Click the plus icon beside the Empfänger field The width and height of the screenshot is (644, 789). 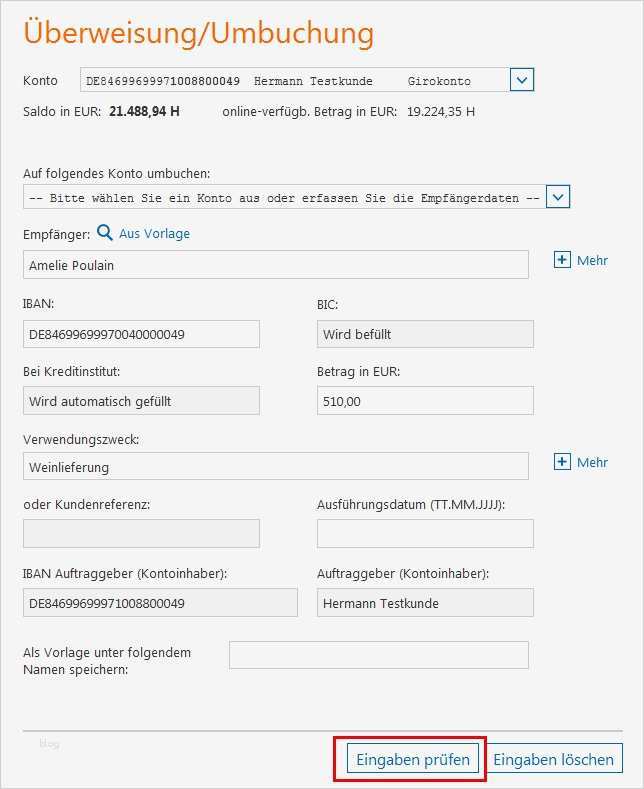click(562, 260)
